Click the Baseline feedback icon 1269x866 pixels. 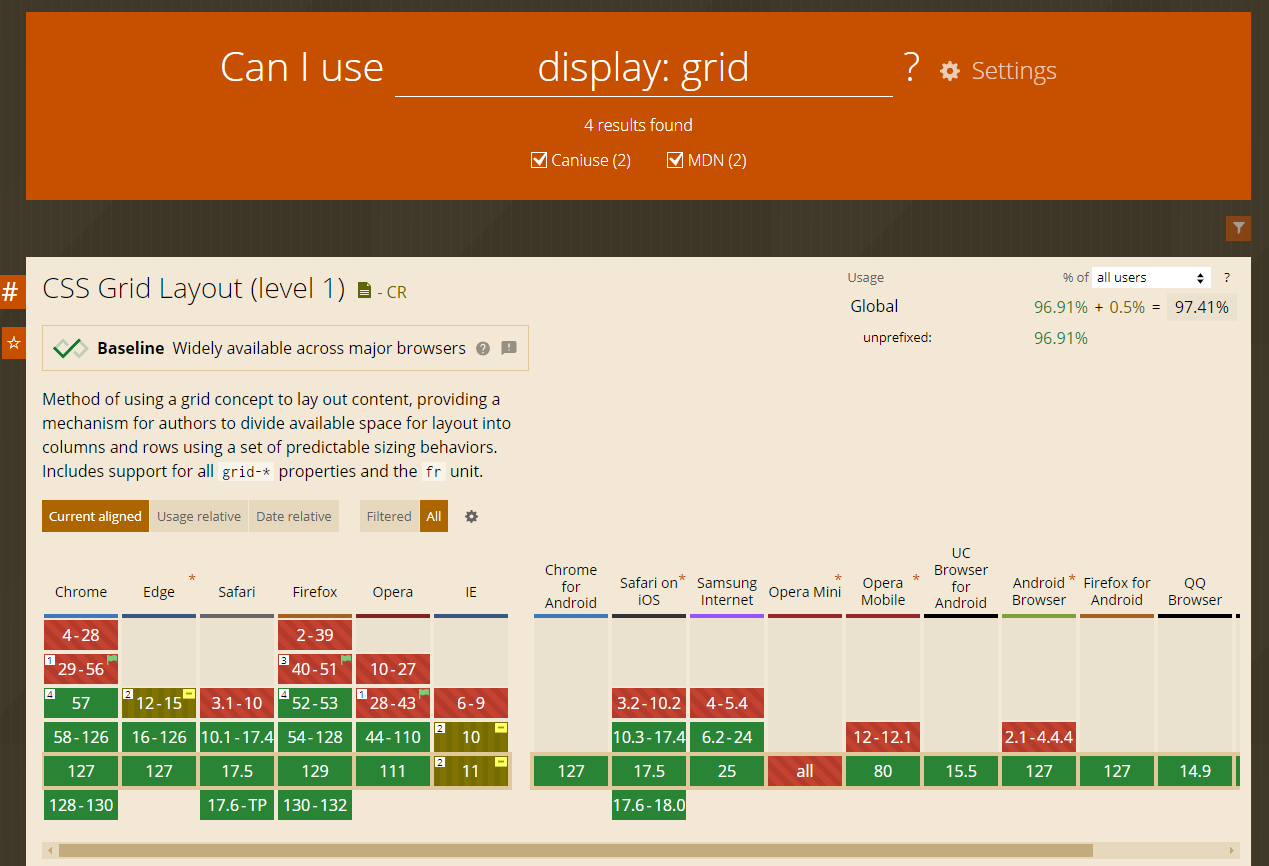(509, 349)
